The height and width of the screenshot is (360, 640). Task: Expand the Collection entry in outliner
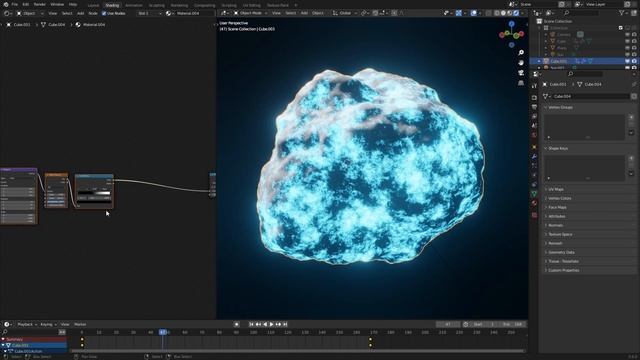coord(539,28)
